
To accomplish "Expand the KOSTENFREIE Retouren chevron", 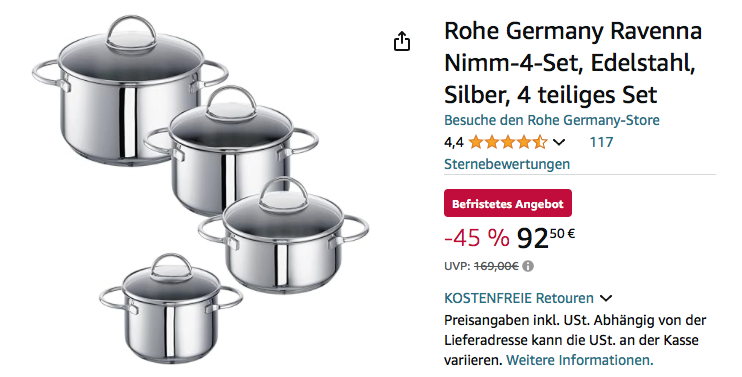I will (x=606, y=298).
